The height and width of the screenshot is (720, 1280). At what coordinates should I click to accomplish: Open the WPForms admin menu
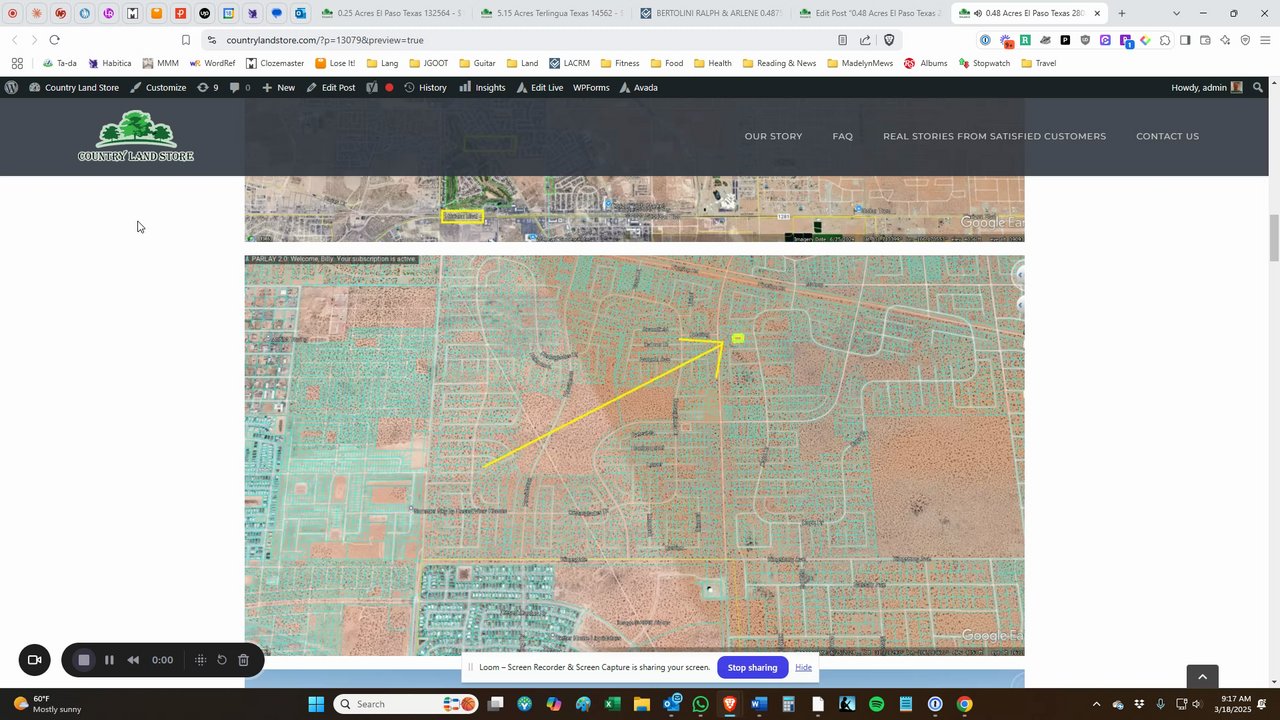[x=591, y=88]
